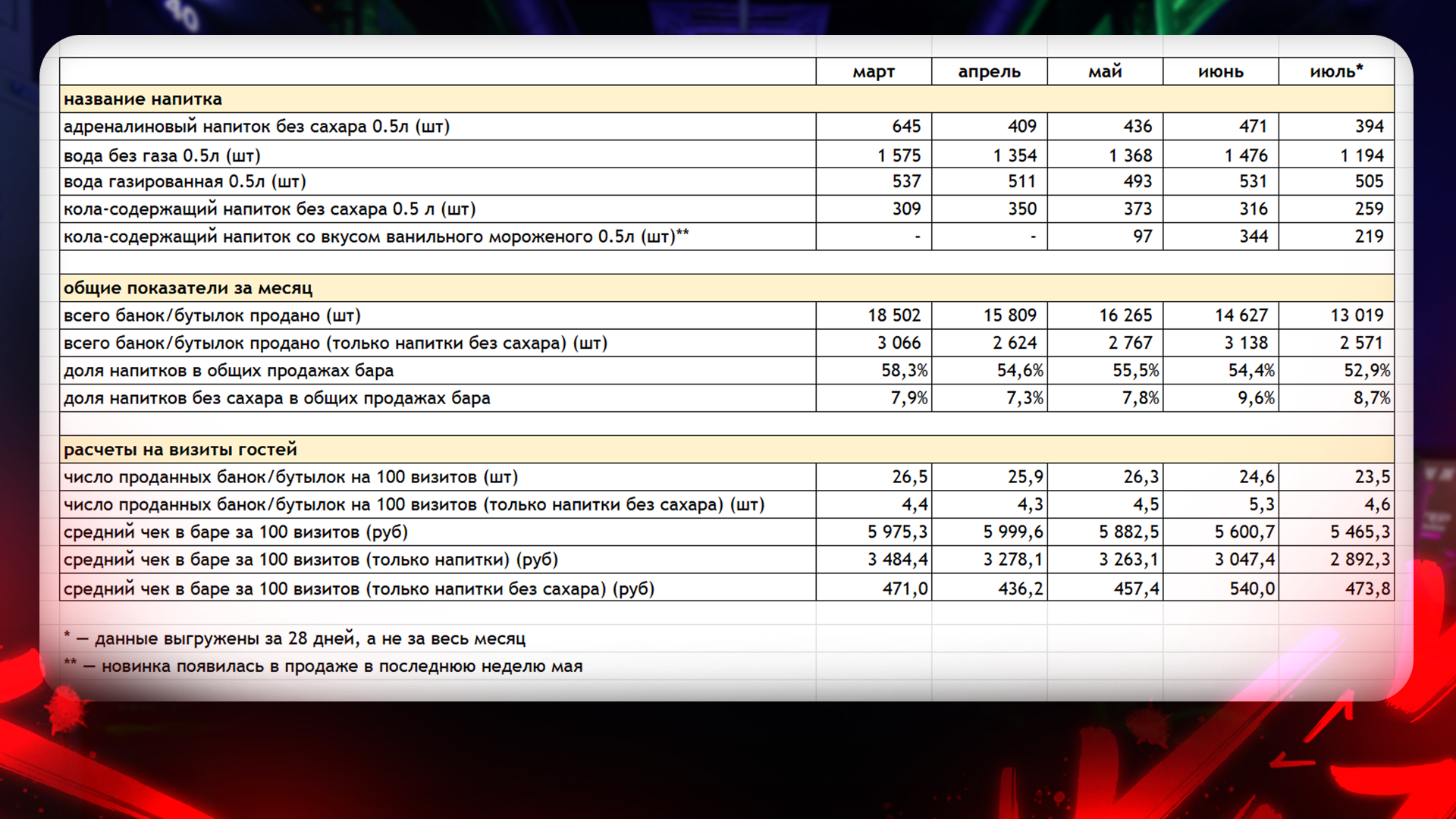This screenshot has width=1456, height=819.
Task: Select the cell with value 26,5
Action: pyautogui.click(x=874, y=477)
